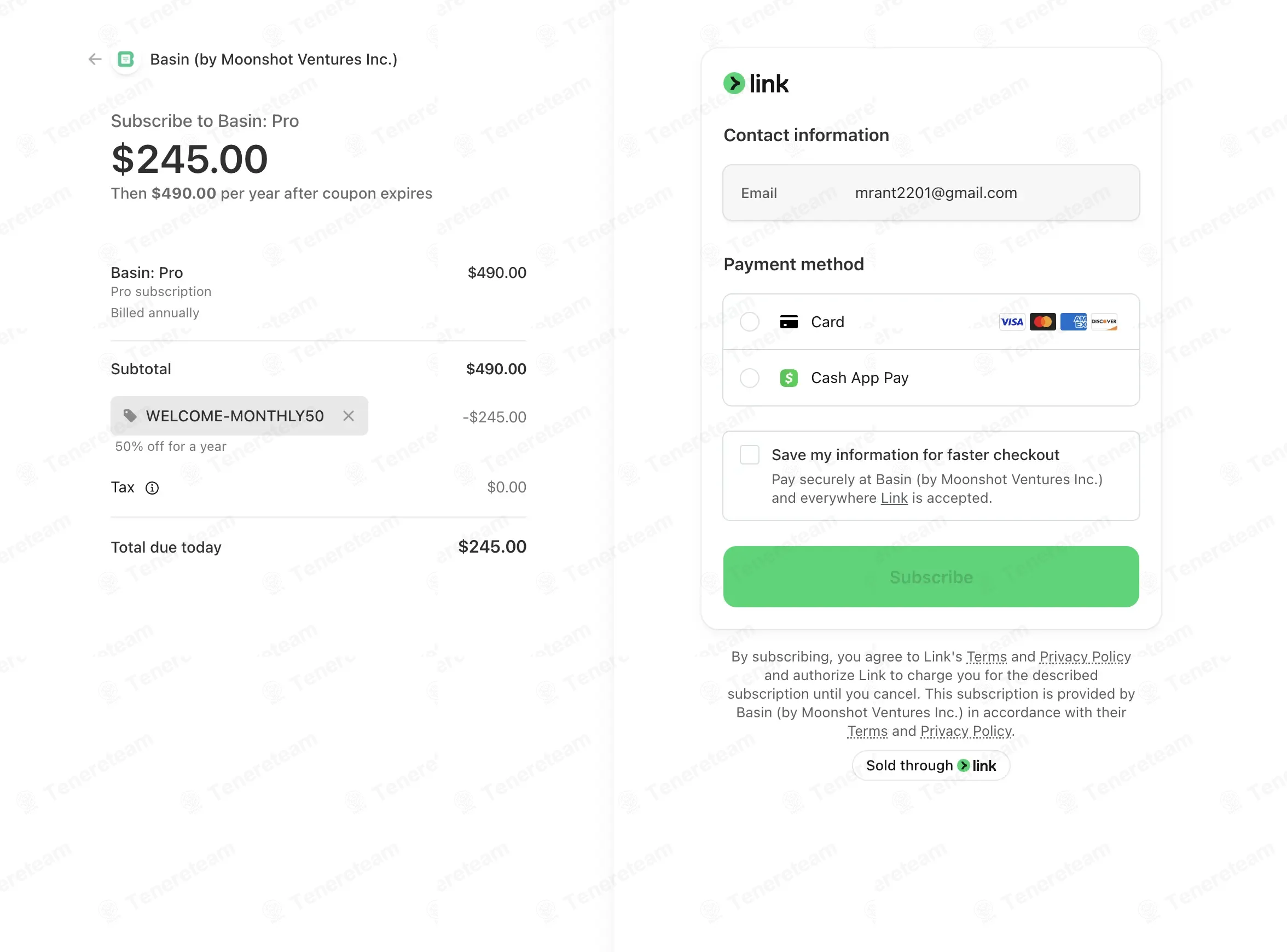Viewport: 1287px width, 952px height.
Task: Click the coupon tag icon
Action: pyautogui.click(x=130, y=415)
